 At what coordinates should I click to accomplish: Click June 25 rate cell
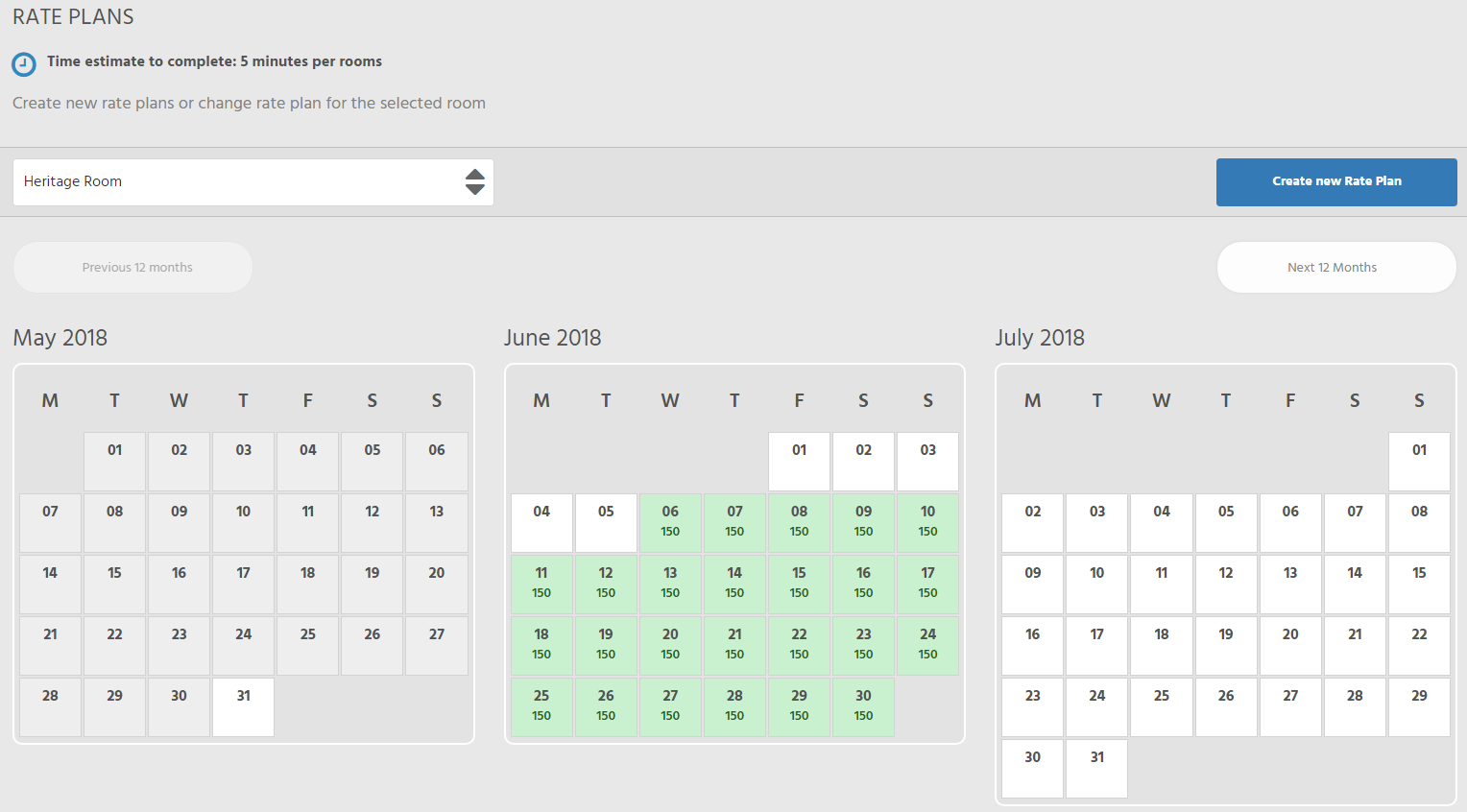click(x=542, y=707)
